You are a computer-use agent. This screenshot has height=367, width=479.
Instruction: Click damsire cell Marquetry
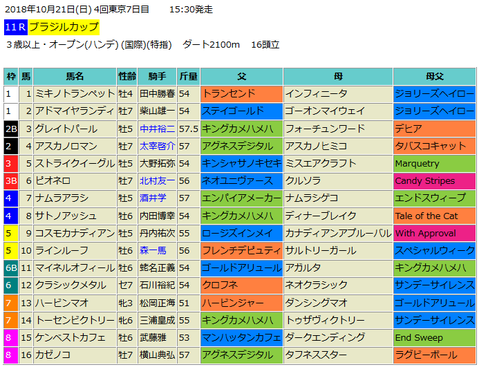click(434, 163)
